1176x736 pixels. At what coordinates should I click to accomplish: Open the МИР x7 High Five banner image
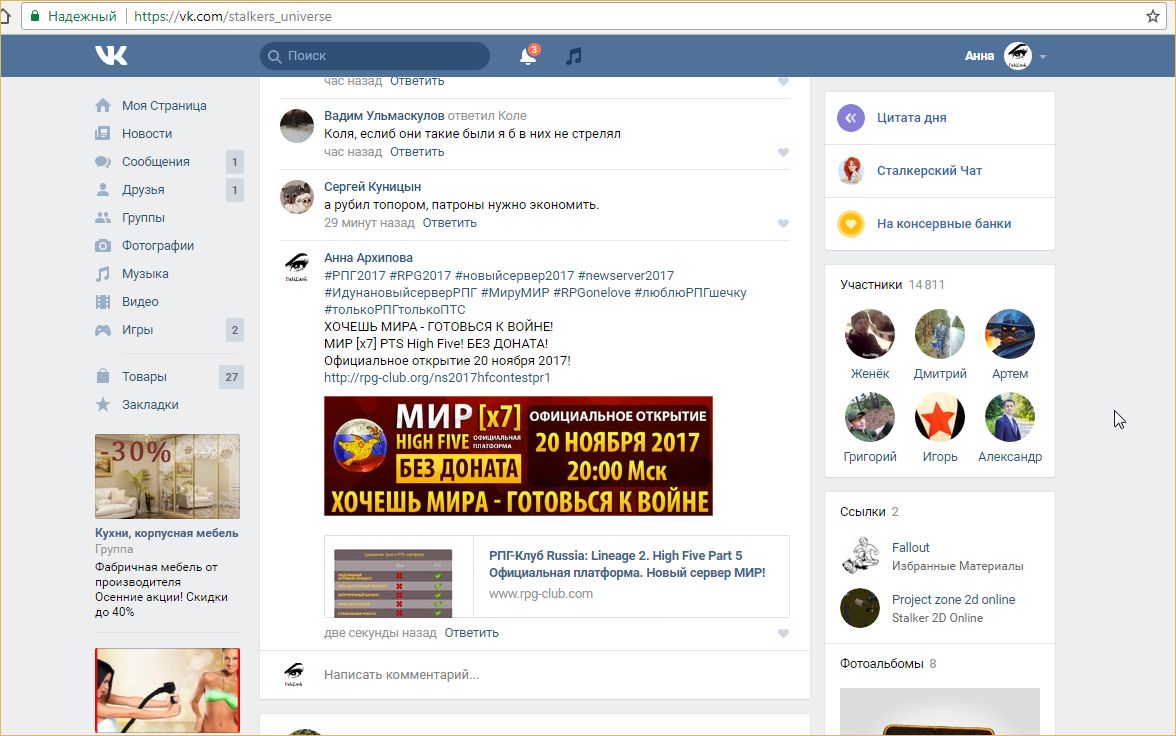[518, 456]
